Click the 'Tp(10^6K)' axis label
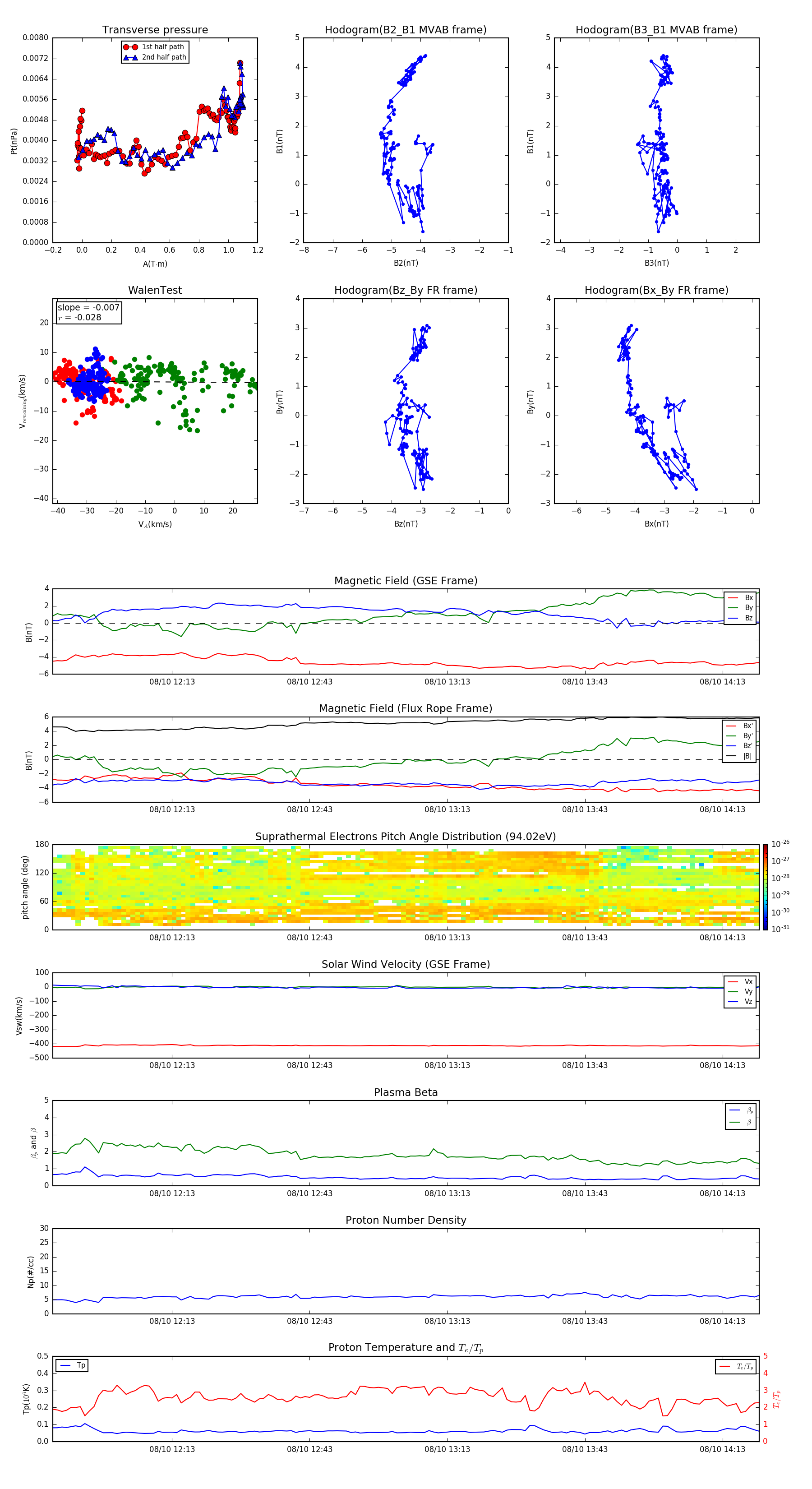The width and height of the screenshot is (812, 1489). [26, 1399]
